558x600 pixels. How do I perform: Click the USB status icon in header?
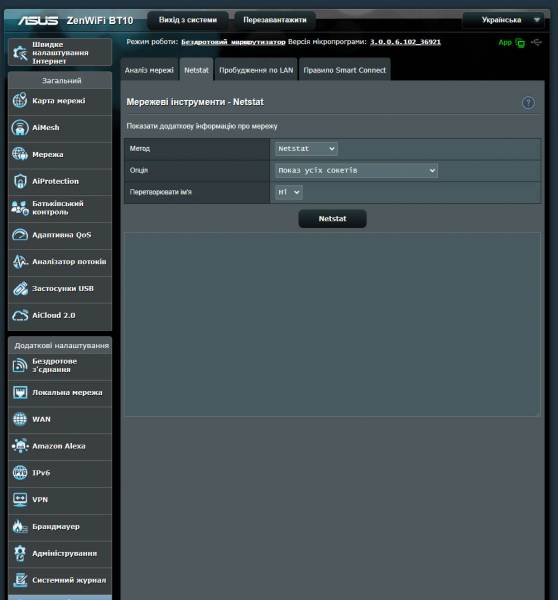pyautogui.click(x=537, y=42)
